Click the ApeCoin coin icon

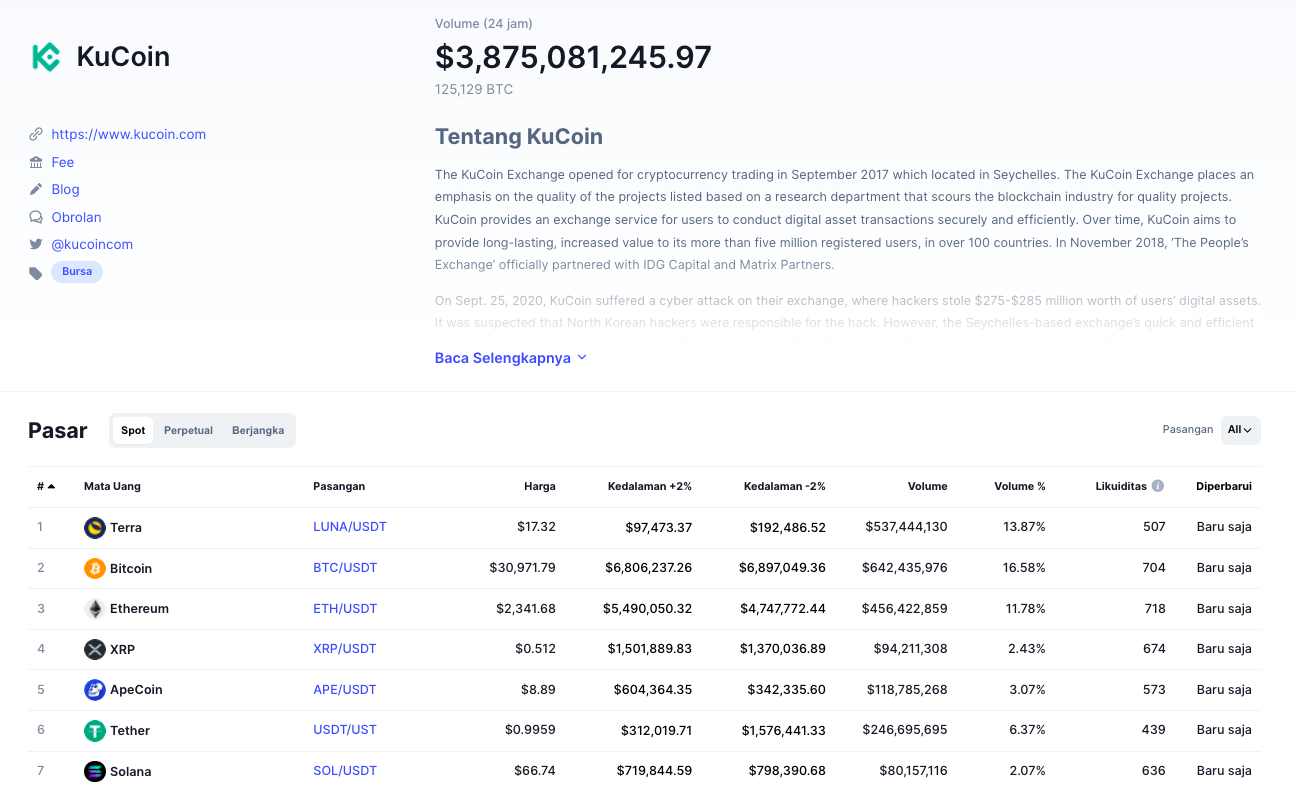pyautogui.click(x=95, y=690)
